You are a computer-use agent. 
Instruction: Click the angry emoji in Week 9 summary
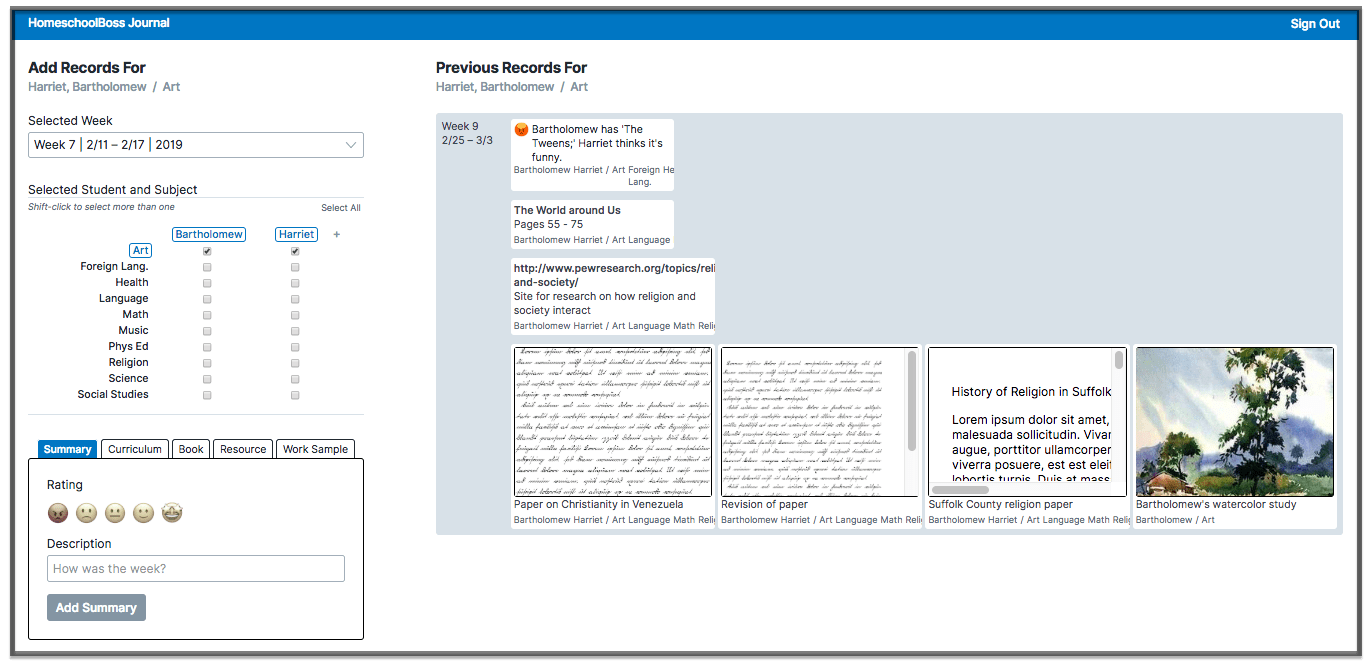[521, 130]
